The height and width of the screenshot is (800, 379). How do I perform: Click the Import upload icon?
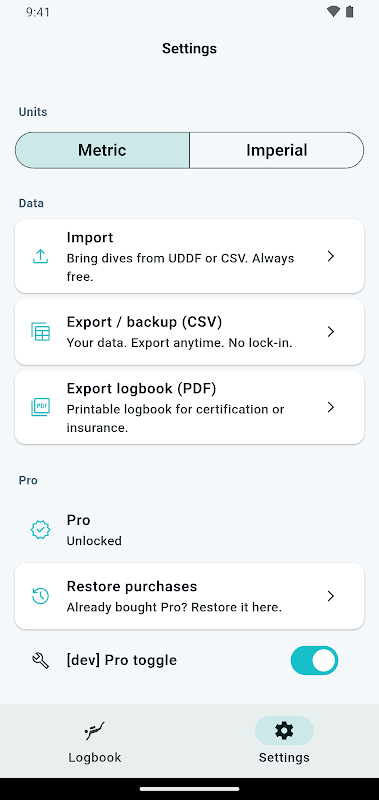tap(40, 256)
